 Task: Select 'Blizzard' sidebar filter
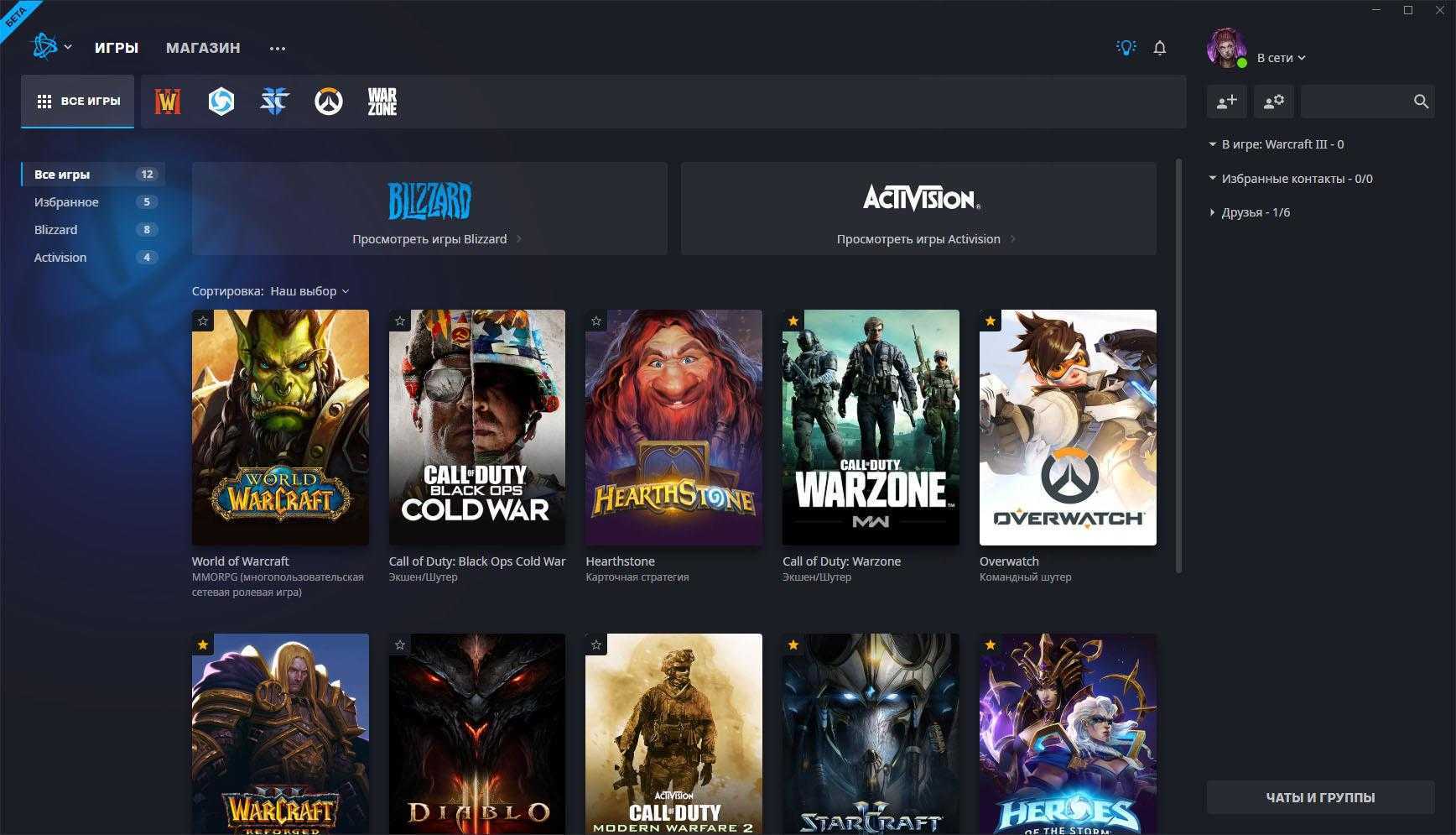point(93,230)
